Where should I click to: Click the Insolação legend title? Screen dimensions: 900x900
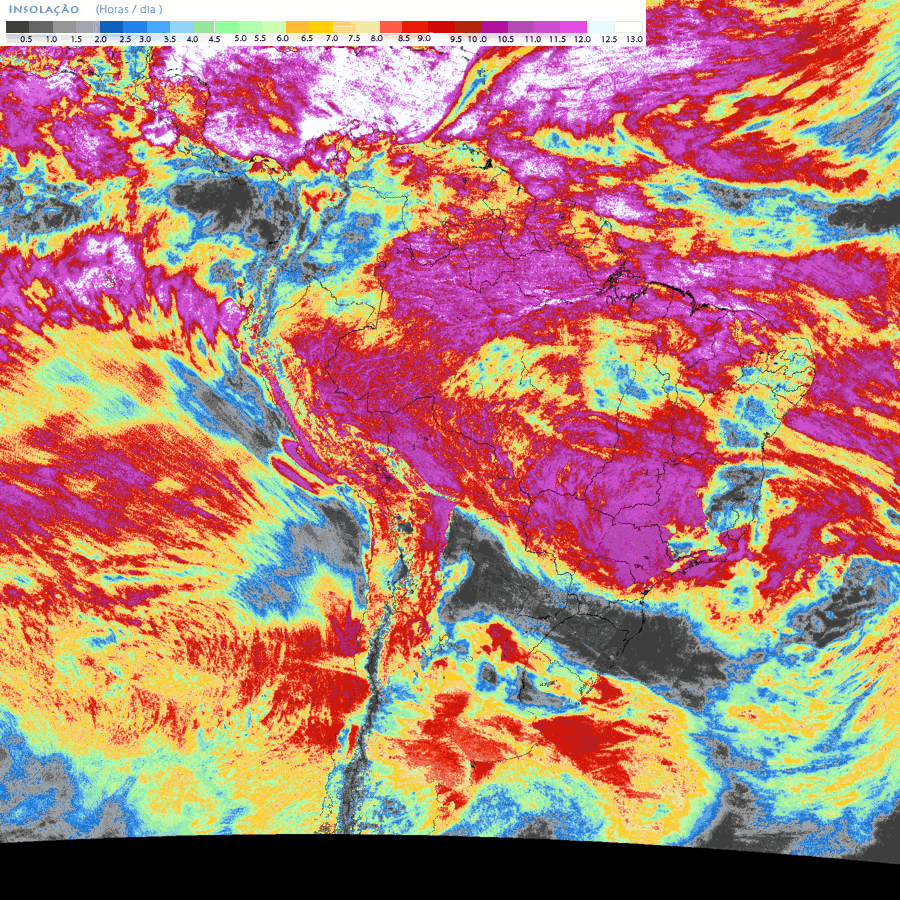tap(44, 10)
